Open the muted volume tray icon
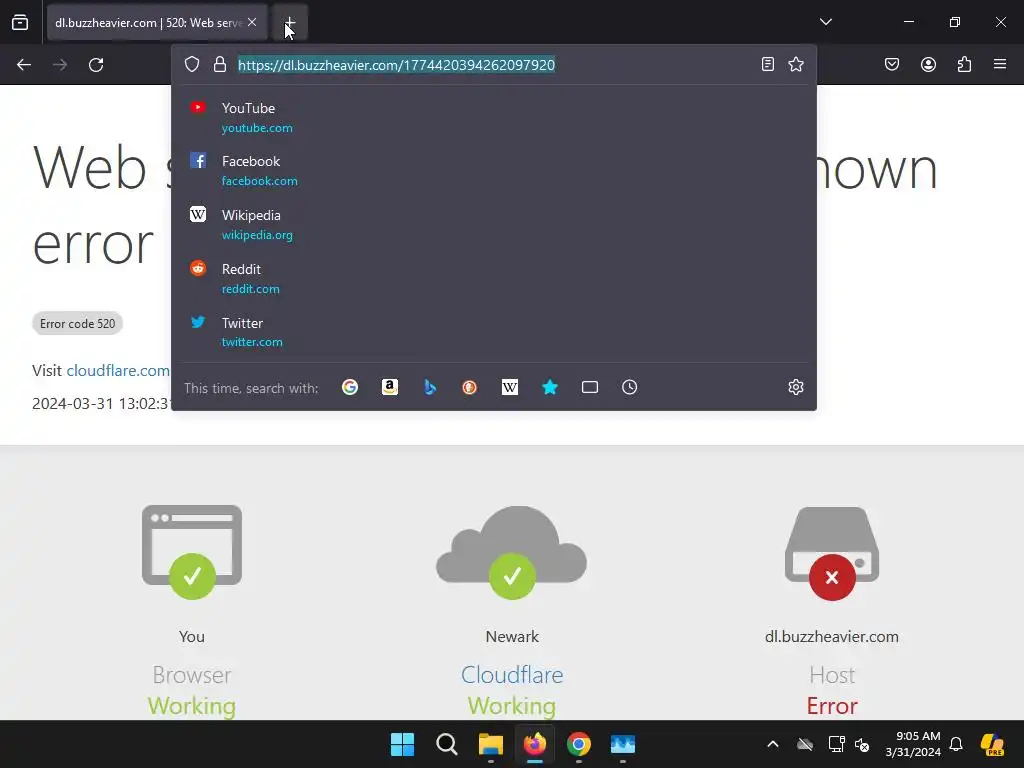This screenshot has width=1024, height=768. (x=863, y=744)
